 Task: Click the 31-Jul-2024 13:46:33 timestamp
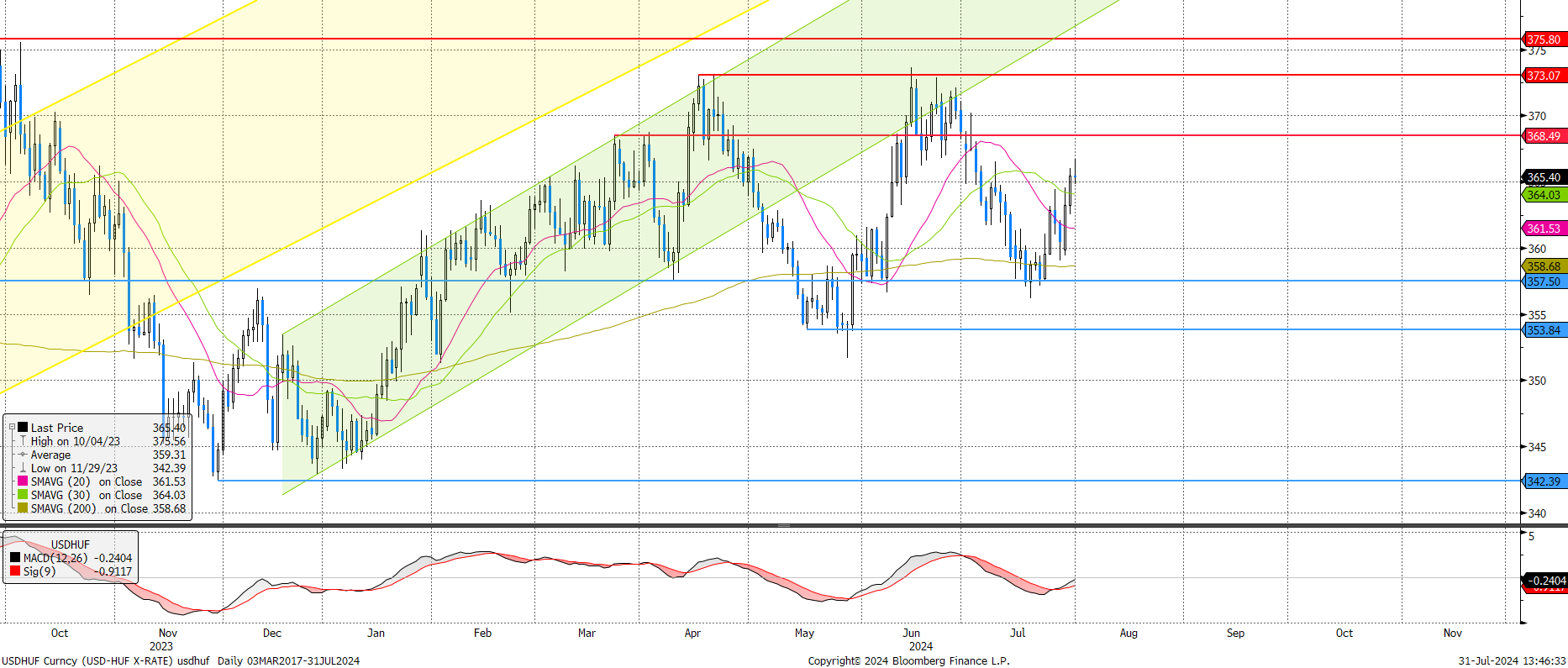pyautogui.click(x=1512, y=661)
